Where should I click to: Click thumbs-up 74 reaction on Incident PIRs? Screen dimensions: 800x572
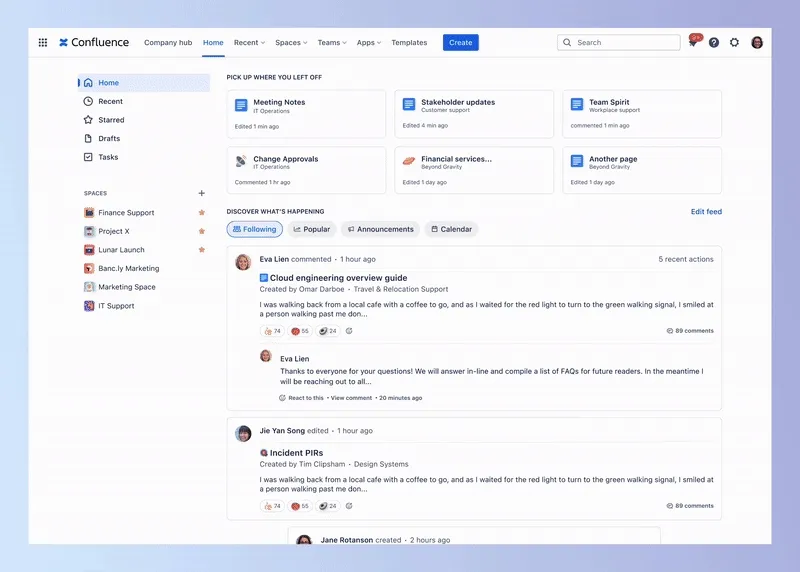click(x=272, y=506)
